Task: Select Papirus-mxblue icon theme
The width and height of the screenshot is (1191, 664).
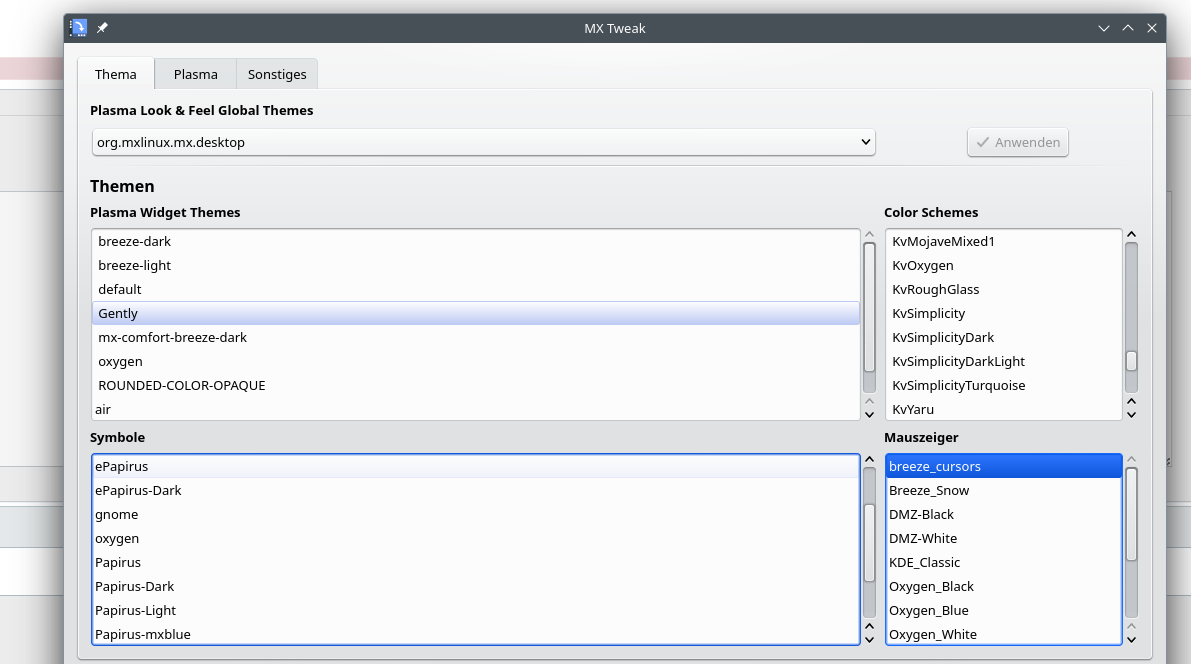Action: click(475, 634)
